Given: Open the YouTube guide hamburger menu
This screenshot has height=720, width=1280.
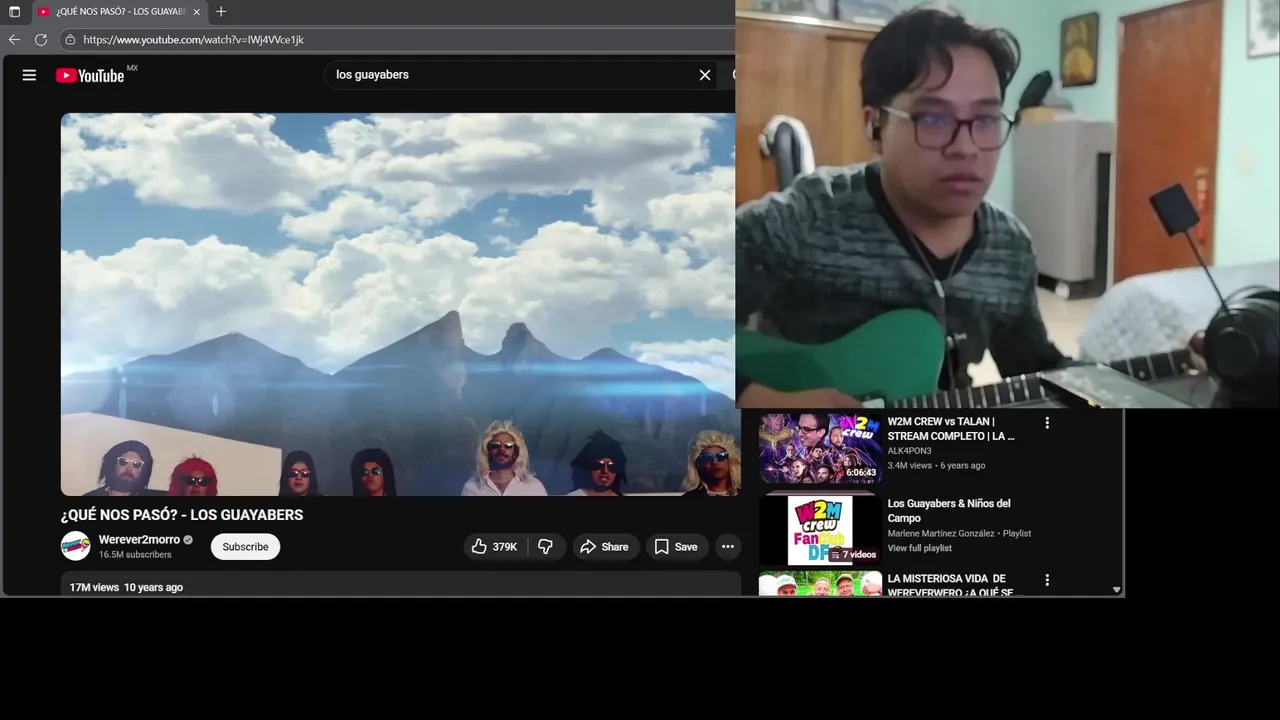Looking at the screenshot, I should pyautogui.click(x=29, y=75).
